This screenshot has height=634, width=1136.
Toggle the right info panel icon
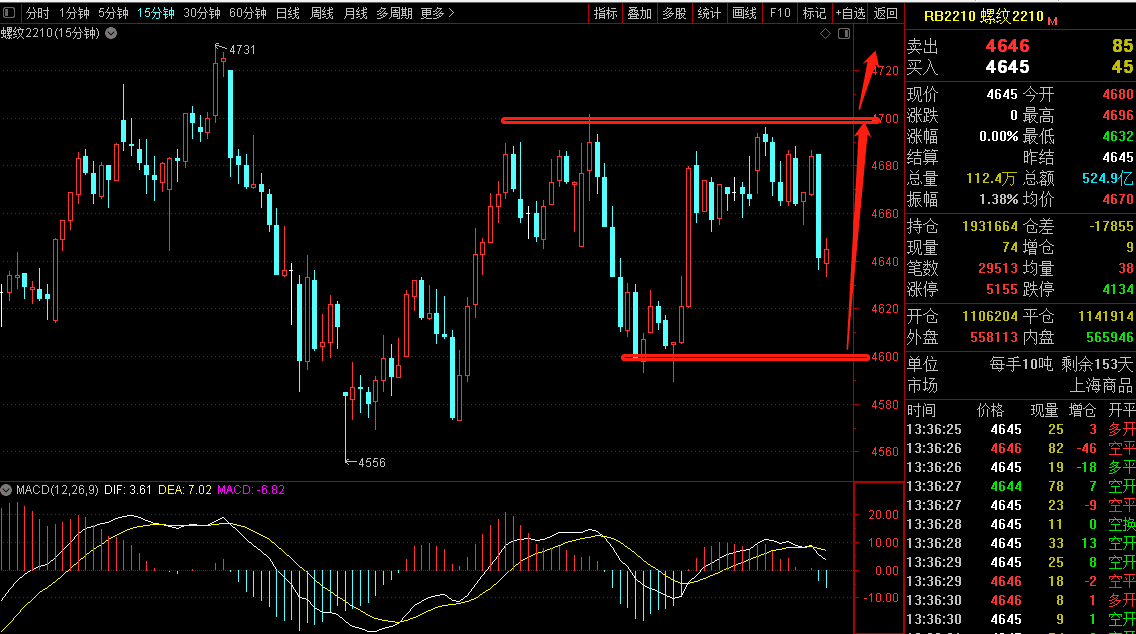point(844,33)
